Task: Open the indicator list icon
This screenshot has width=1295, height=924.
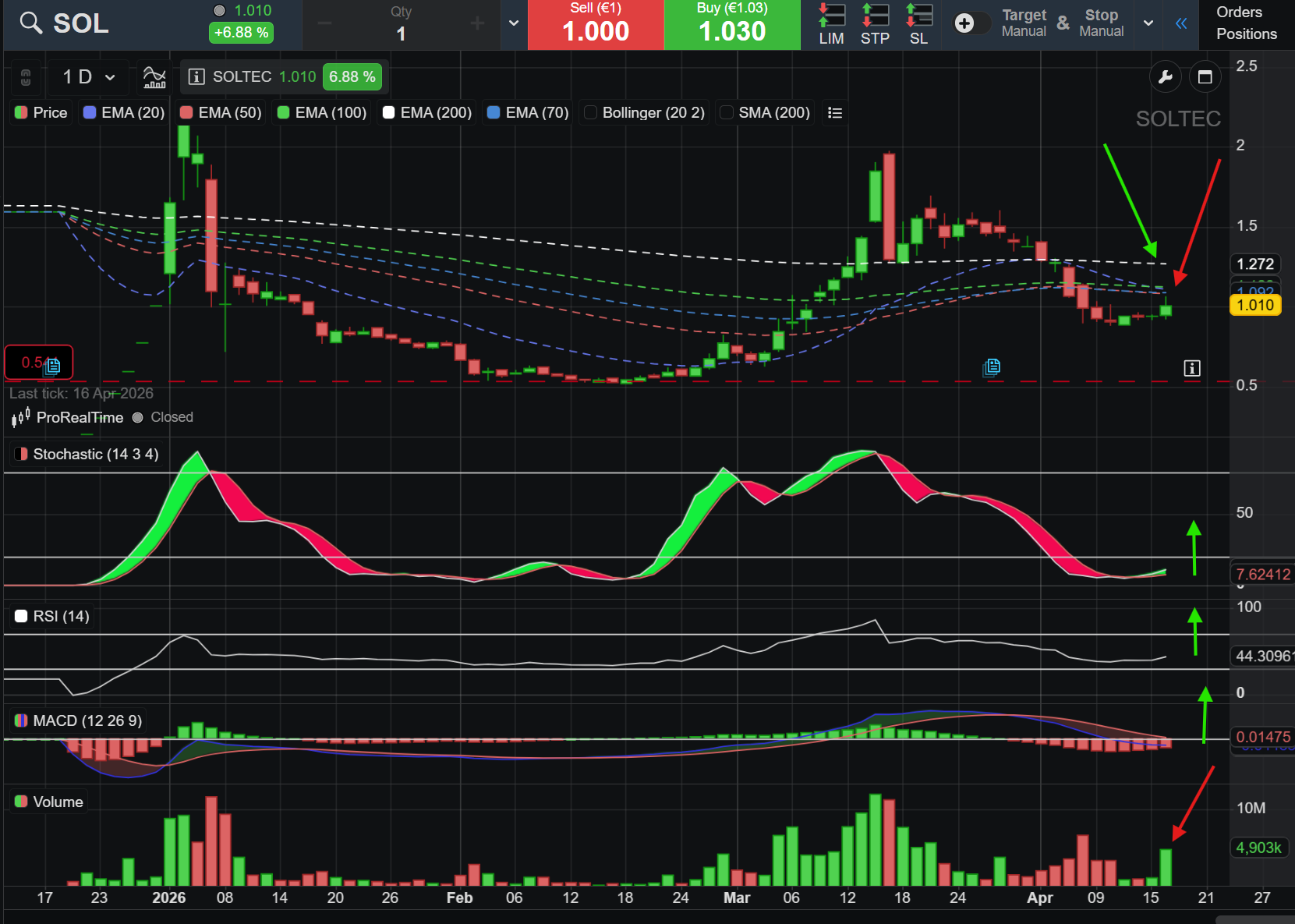Action: [835, 113]
